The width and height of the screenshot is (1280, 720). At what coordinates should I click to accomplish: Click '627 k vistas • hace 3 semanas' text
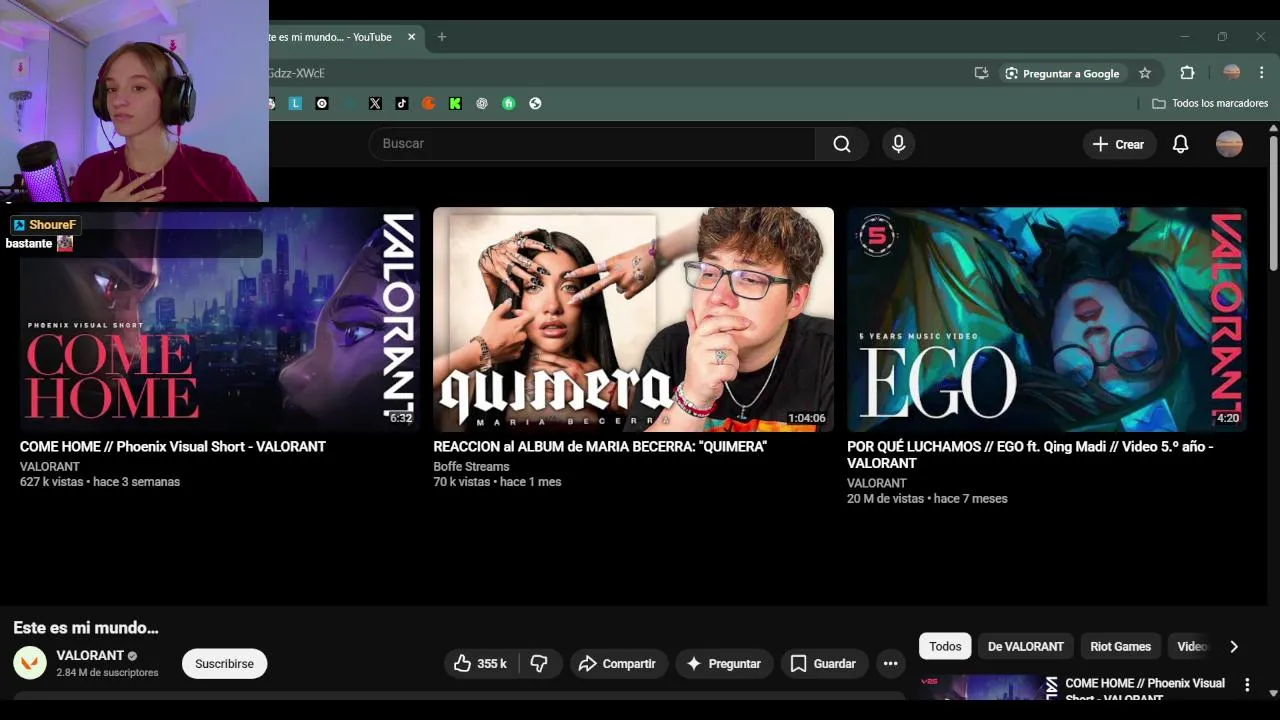pos(100,482)
